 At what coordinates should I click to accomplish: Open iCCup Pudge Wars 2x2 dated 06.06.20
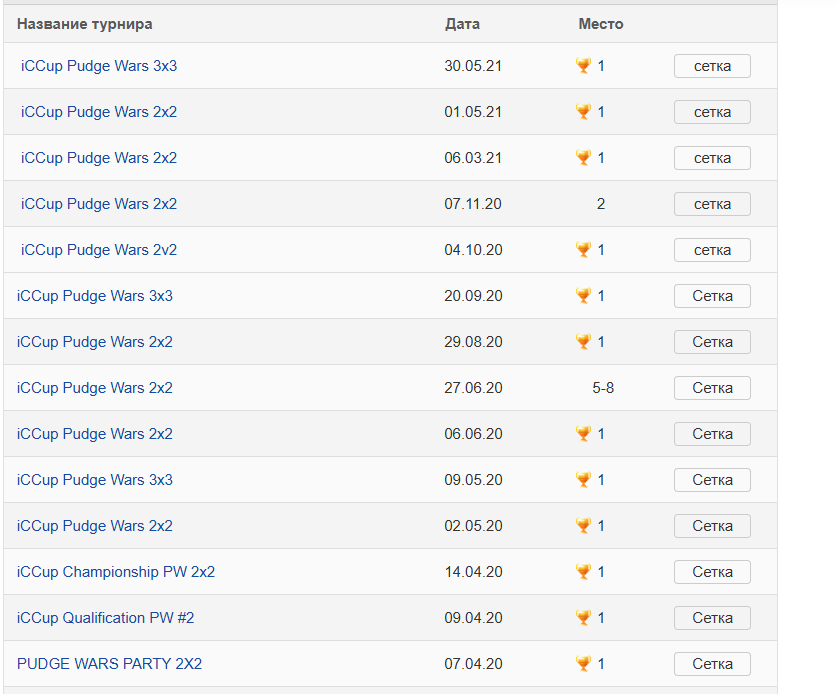[95, 434]
